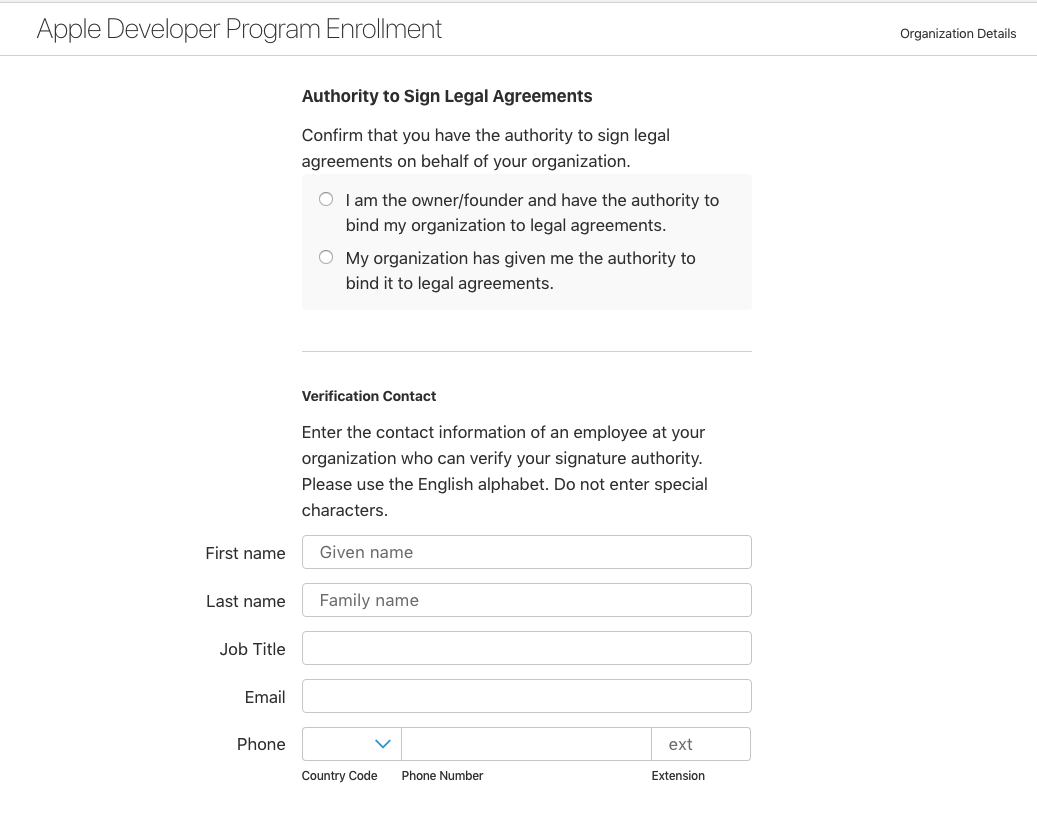
Task: Click the Email label
Action: pos(265,697)
